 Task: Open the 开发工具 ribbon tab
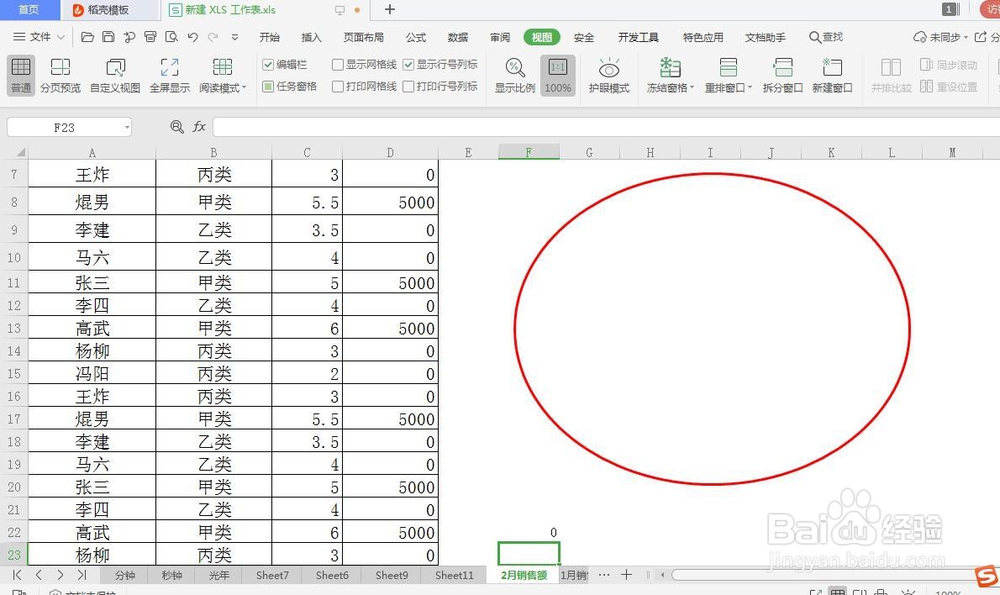tap(638, 37)
